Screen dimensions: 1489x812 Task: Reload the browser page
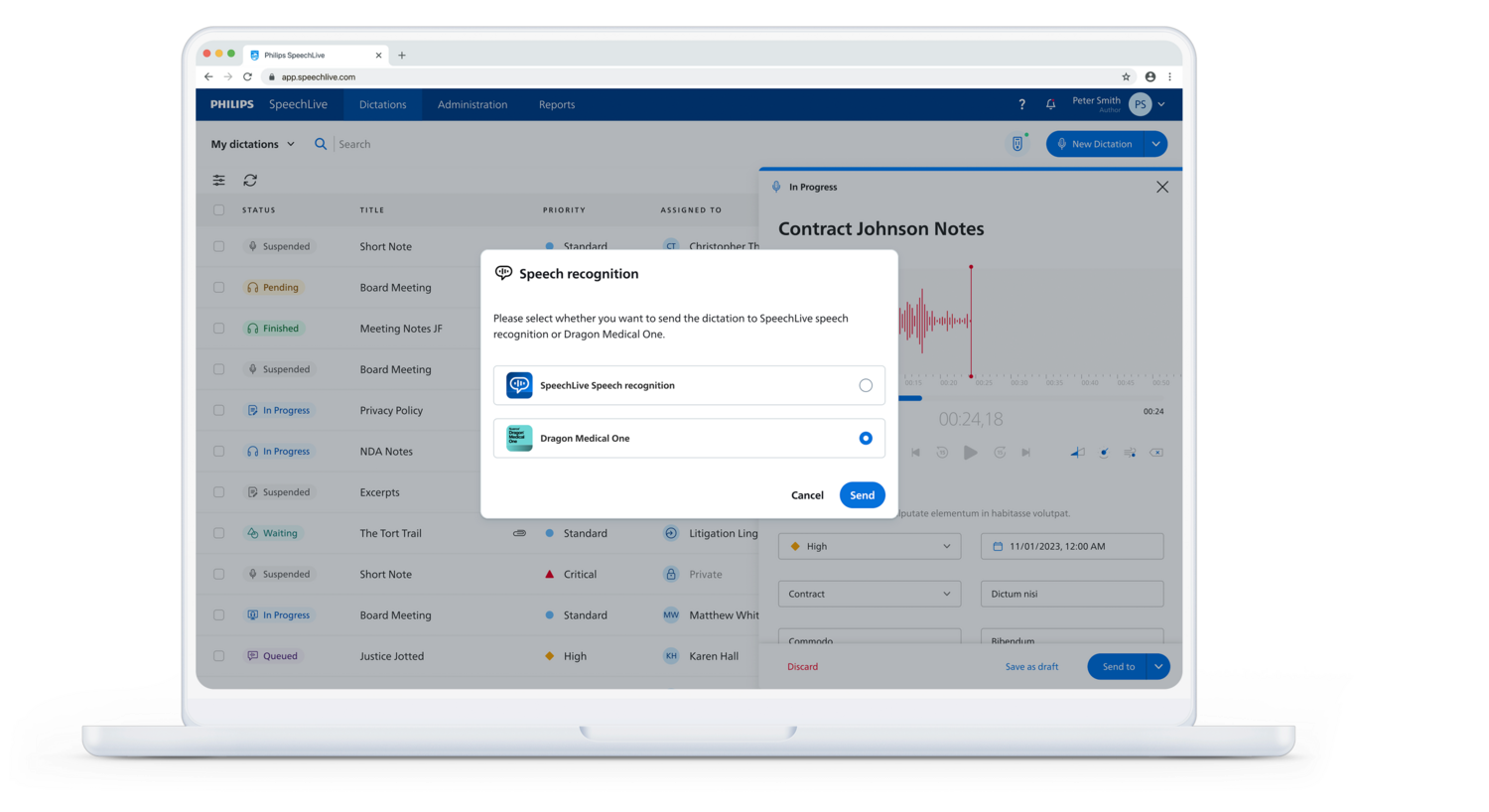247,76
